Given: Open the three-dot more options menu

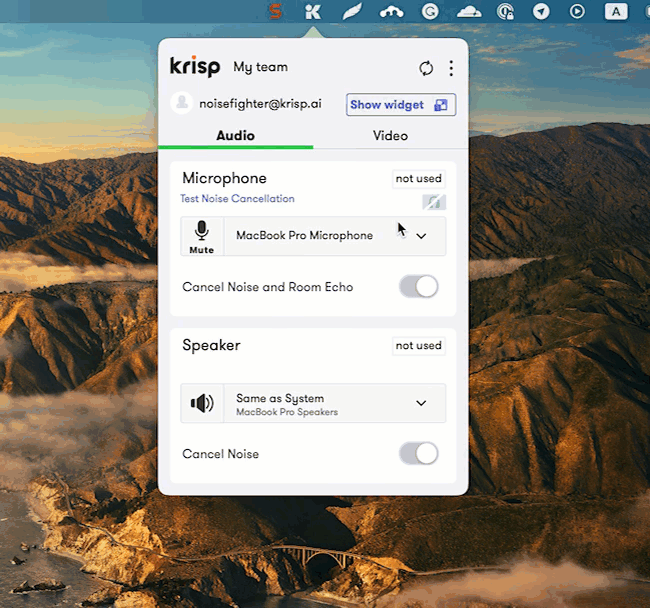Looking at the screenshot, I should (x=451, y=68).
